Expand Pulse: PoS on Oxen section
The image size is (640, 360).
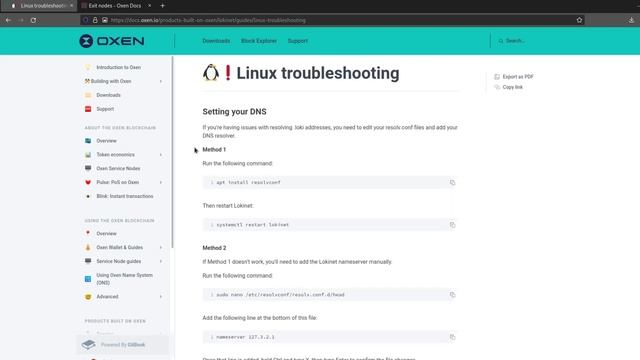tap(161, 182)
